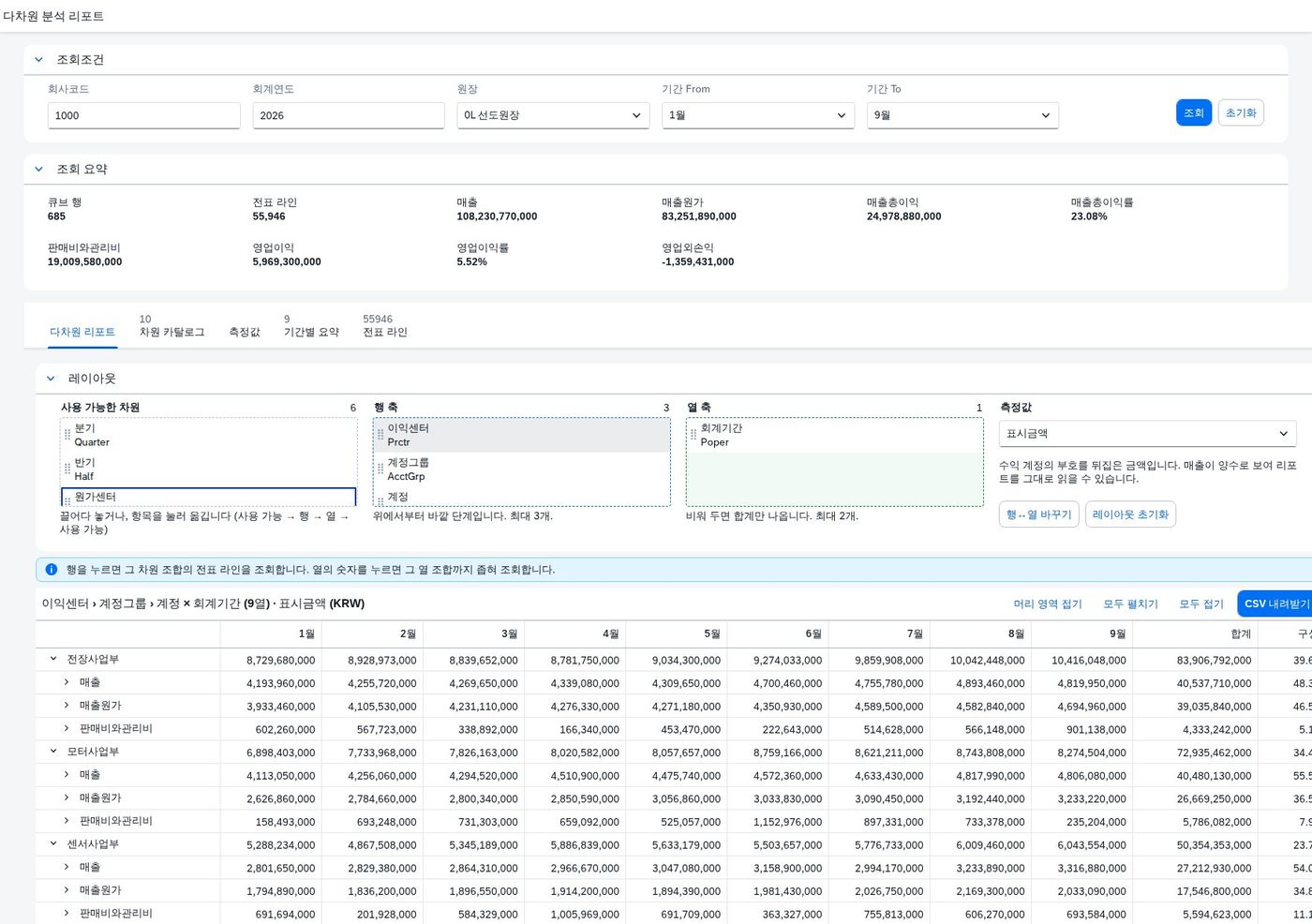Click the 행↔열 바꾸기 button
The width and height of the screenshot is (1312, 924).
coord(1038,514)
